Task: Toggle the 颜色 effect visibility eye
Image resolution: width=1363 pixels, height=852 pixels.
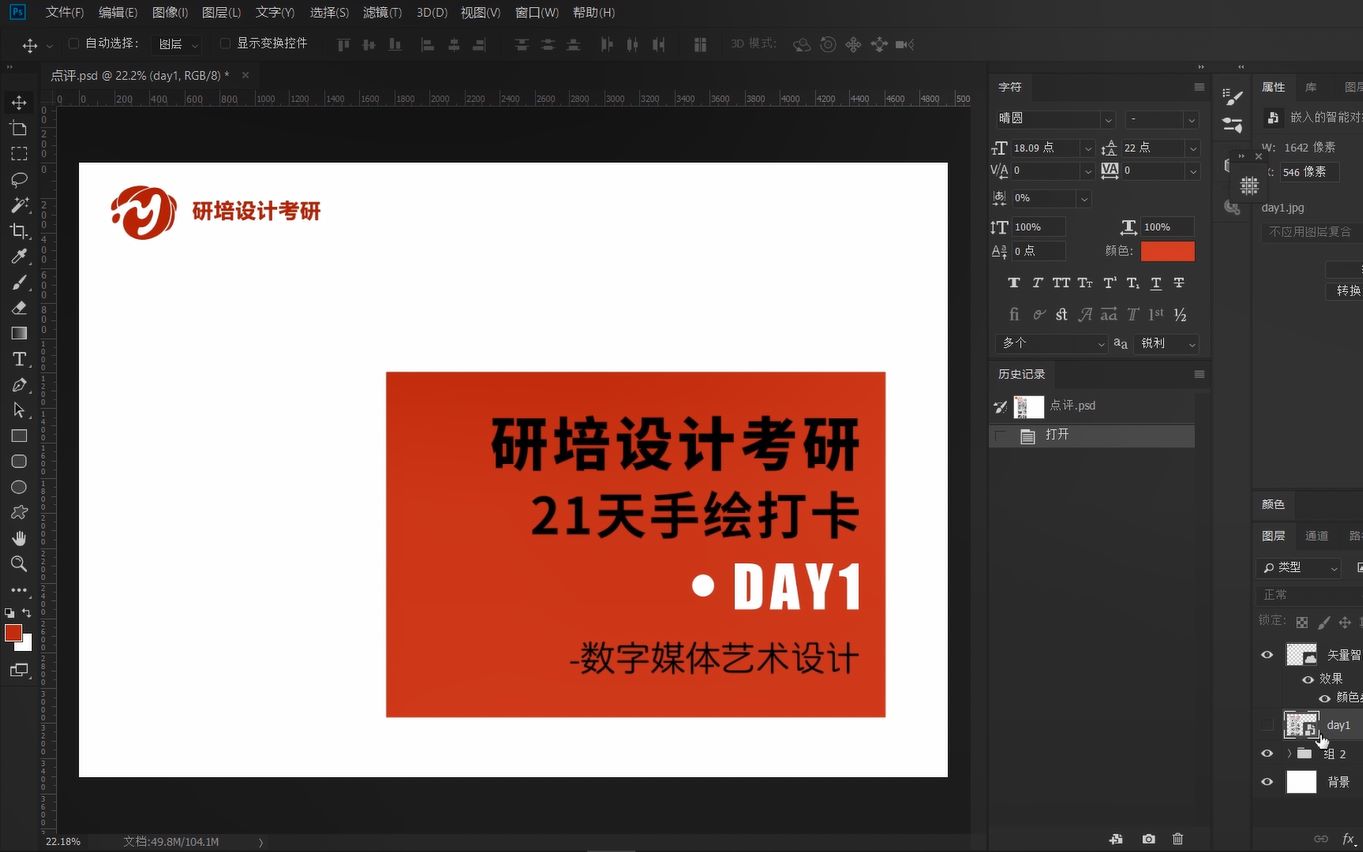Action: click(1325, 698)
